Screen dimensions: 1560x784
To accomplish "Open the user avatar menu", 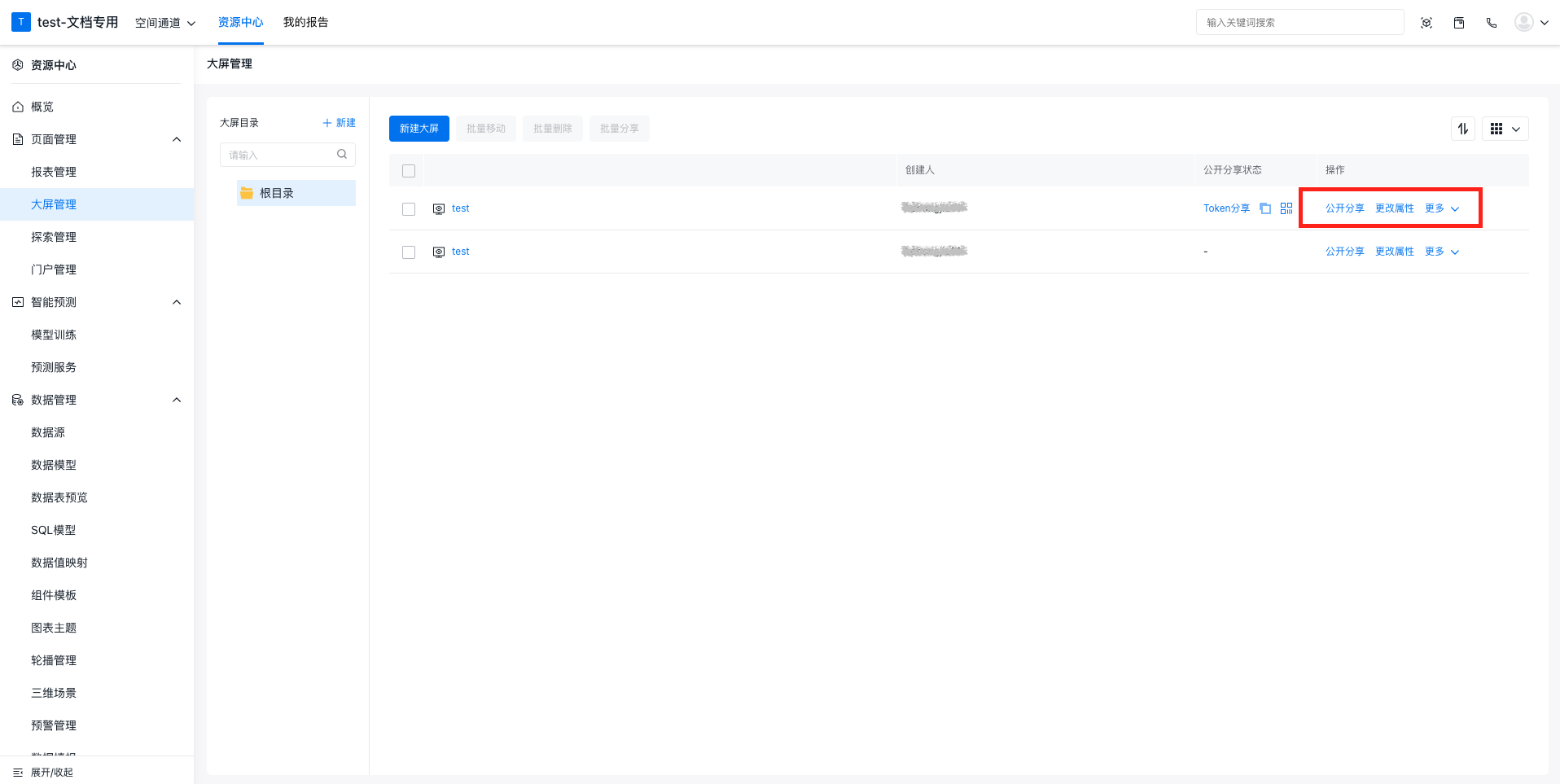I will [1524, 22].
